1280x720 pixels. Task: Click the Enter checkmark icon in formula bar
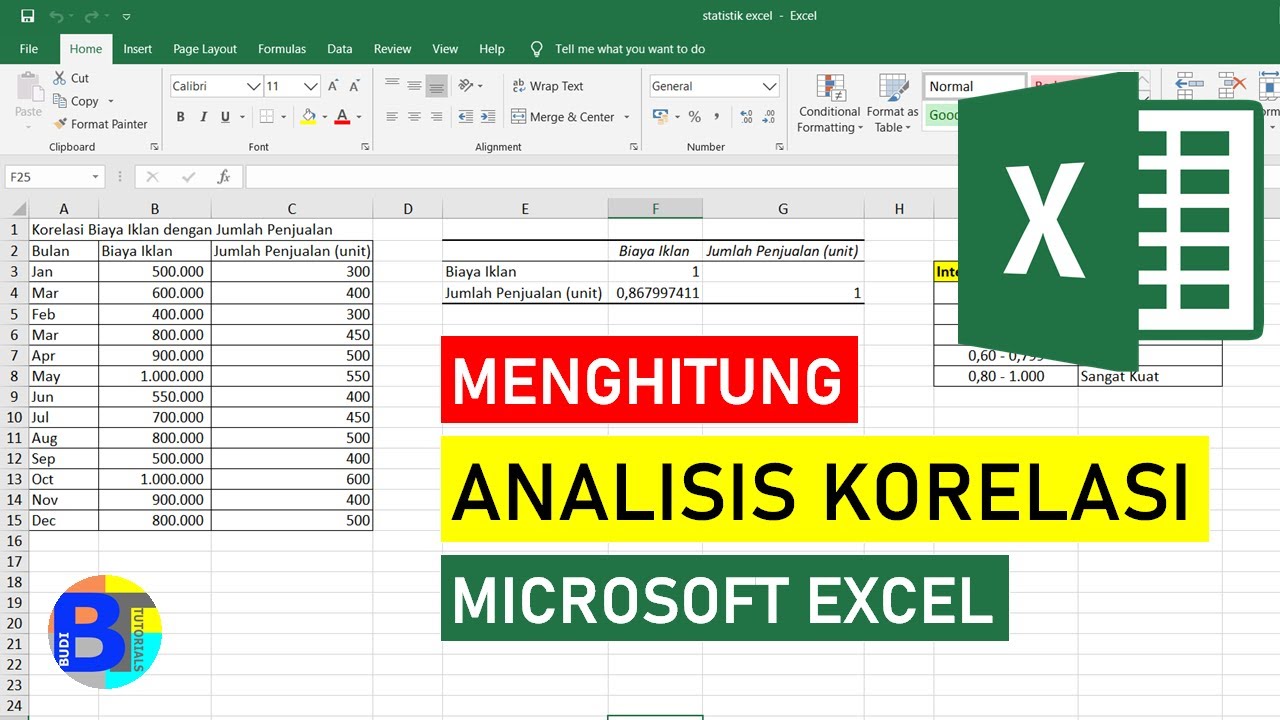point(188,177)
